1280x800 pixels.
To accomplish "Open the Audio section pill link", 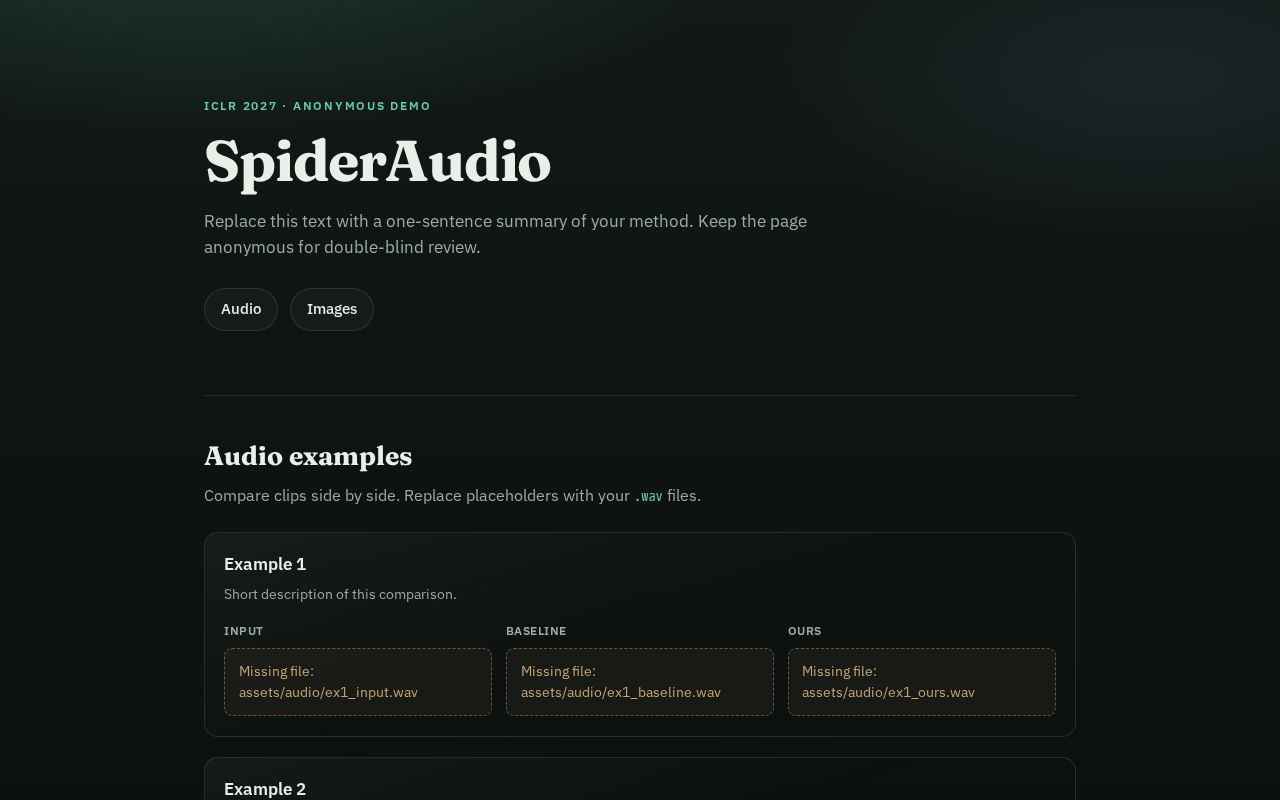I will click(x=241, y=309).
